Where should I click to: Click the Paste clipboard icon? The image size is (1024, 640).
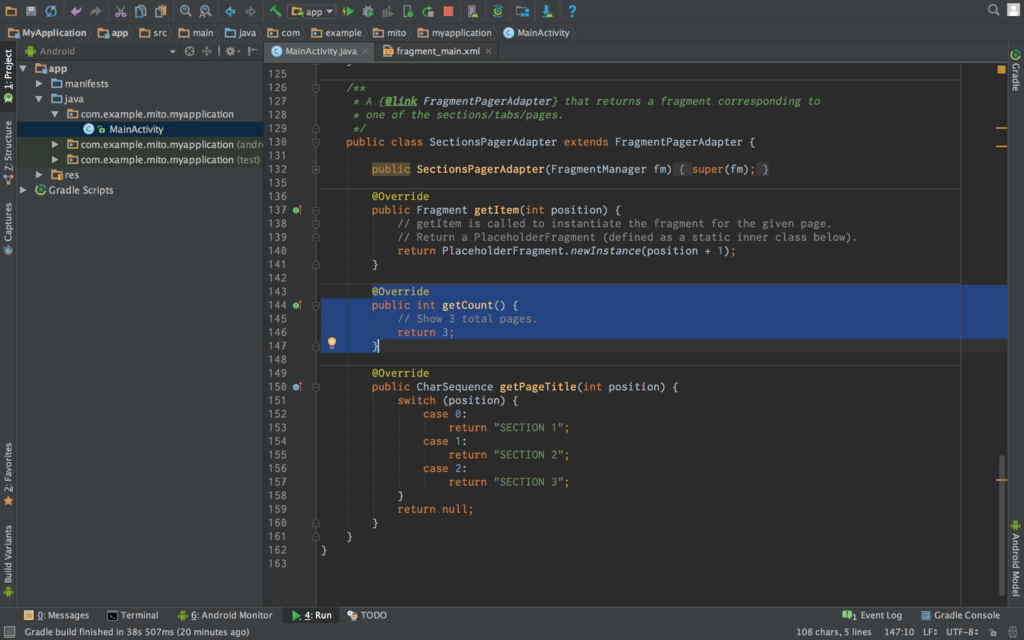pyautogui.click(x=160, y=11)
